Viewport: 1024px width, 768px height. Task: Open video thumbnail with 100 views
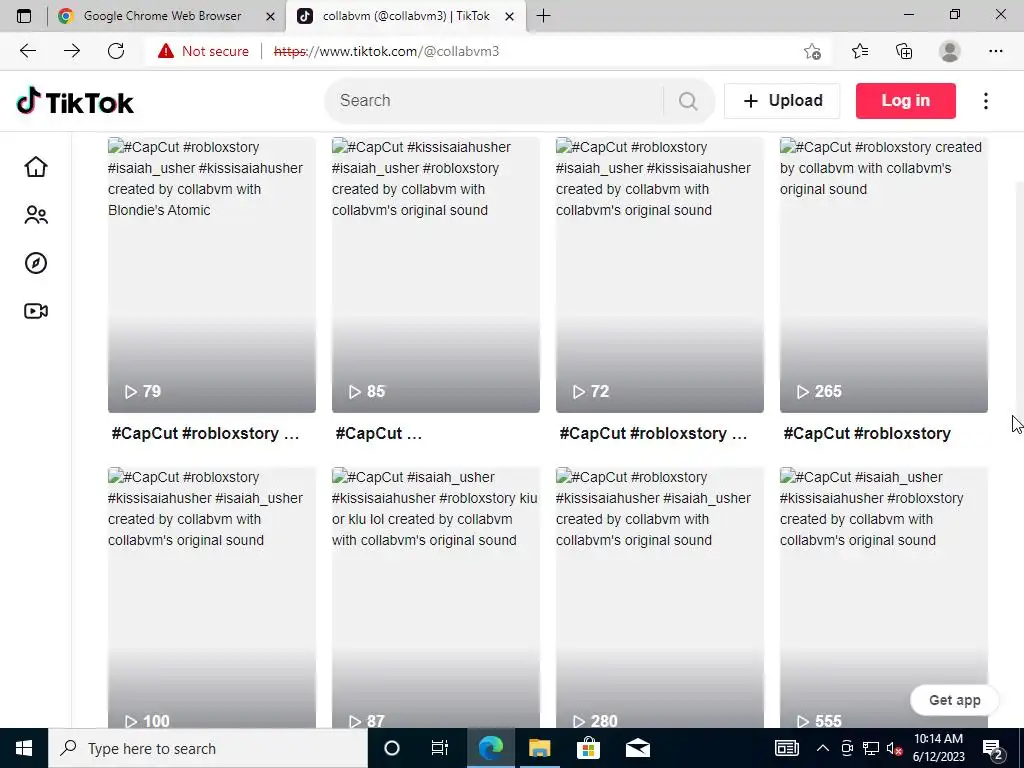[x=212, y=598]
